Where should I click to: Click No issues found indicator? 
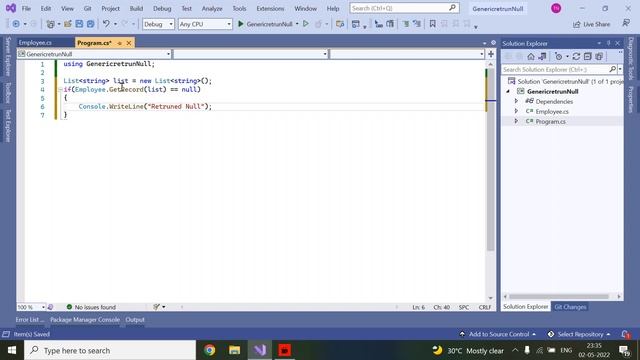91,307
